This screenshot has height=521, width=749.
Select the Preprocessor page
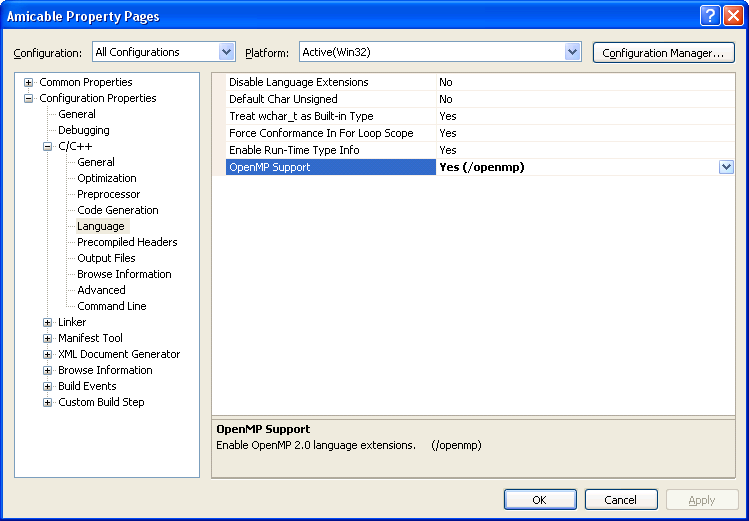[x=108, y=194]
